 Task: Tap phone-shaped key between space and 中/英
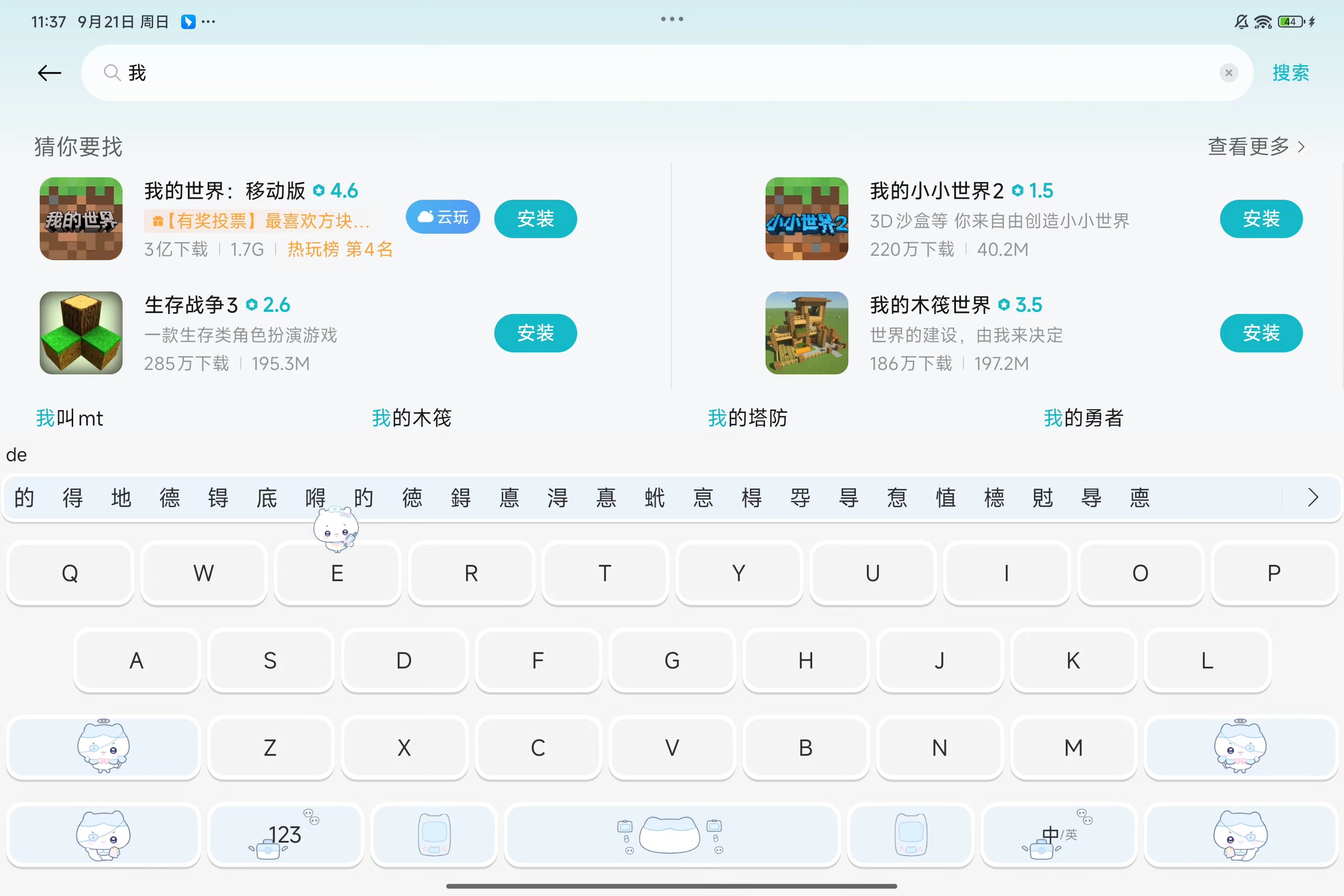(x=911, y=835)
